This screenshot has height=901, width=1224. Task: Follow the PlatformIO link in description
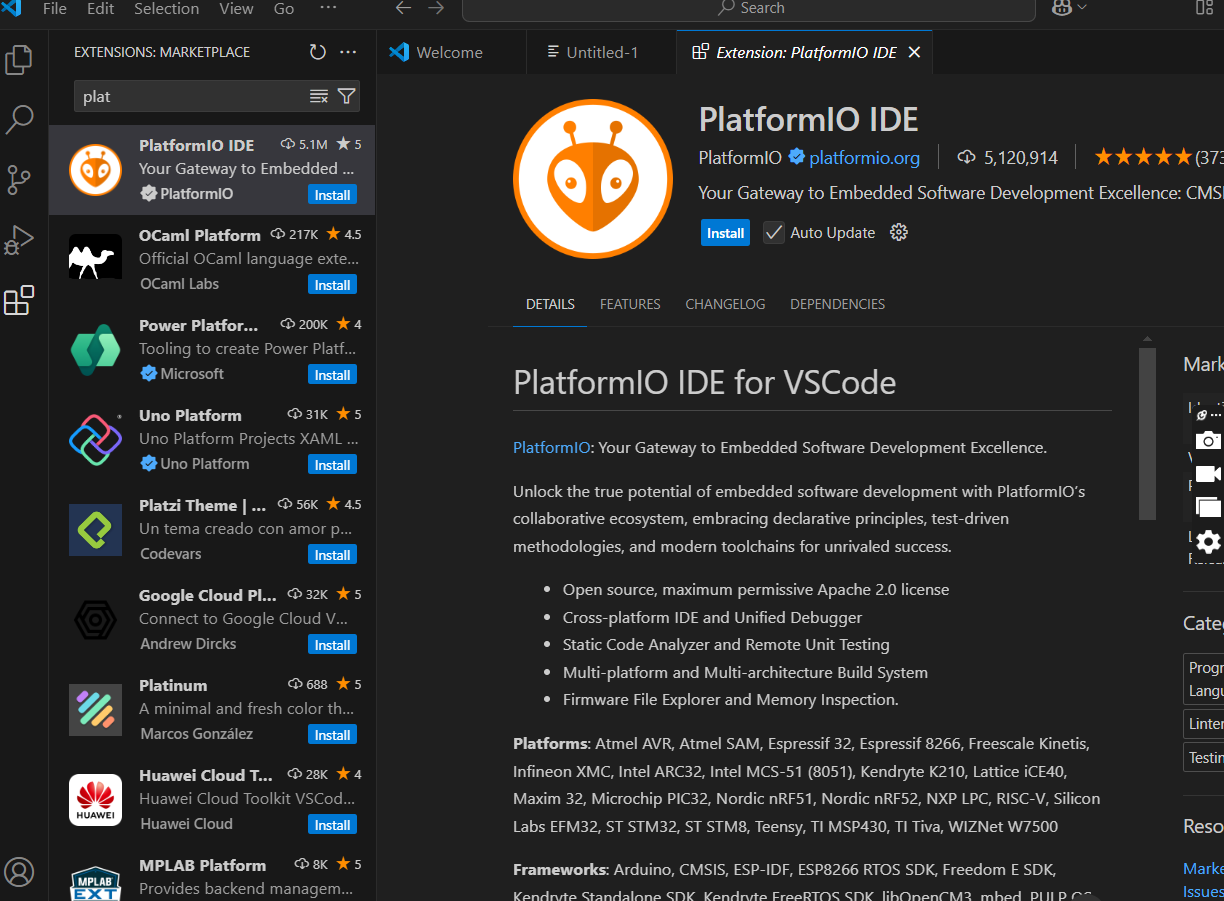[552, 447]
